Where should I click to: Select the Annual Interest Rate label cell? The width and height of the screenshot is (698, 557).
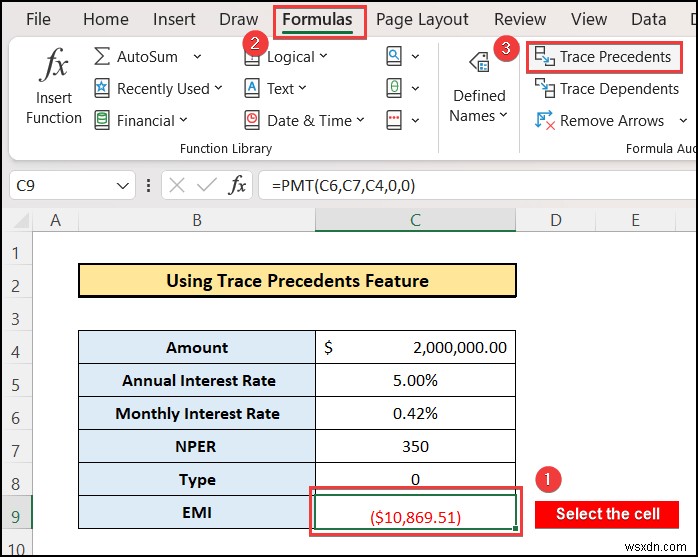pos(197,380)
